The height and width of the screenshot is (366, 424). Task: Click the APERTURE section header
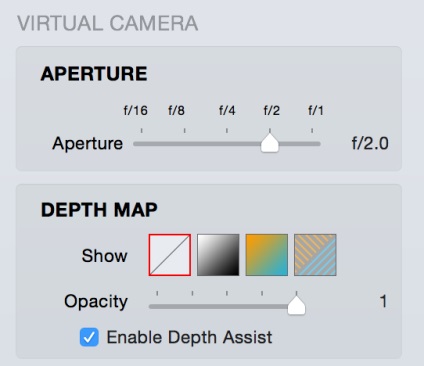click(94, 74)
